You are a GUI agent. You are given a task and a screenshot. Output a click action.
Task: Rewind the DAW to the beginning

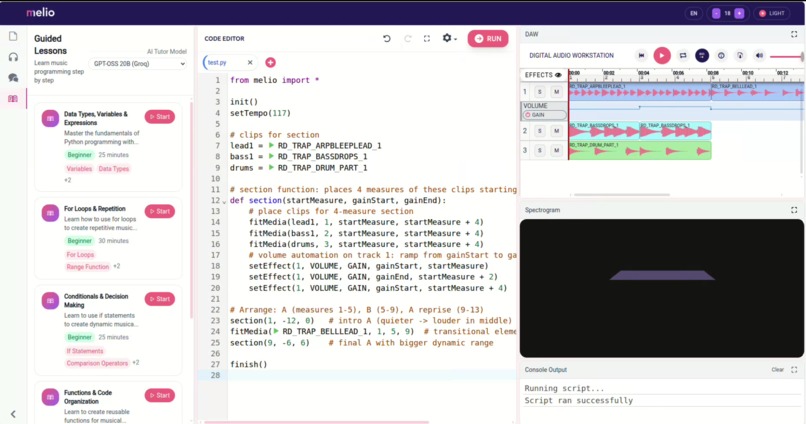click(x=642, y=56)
